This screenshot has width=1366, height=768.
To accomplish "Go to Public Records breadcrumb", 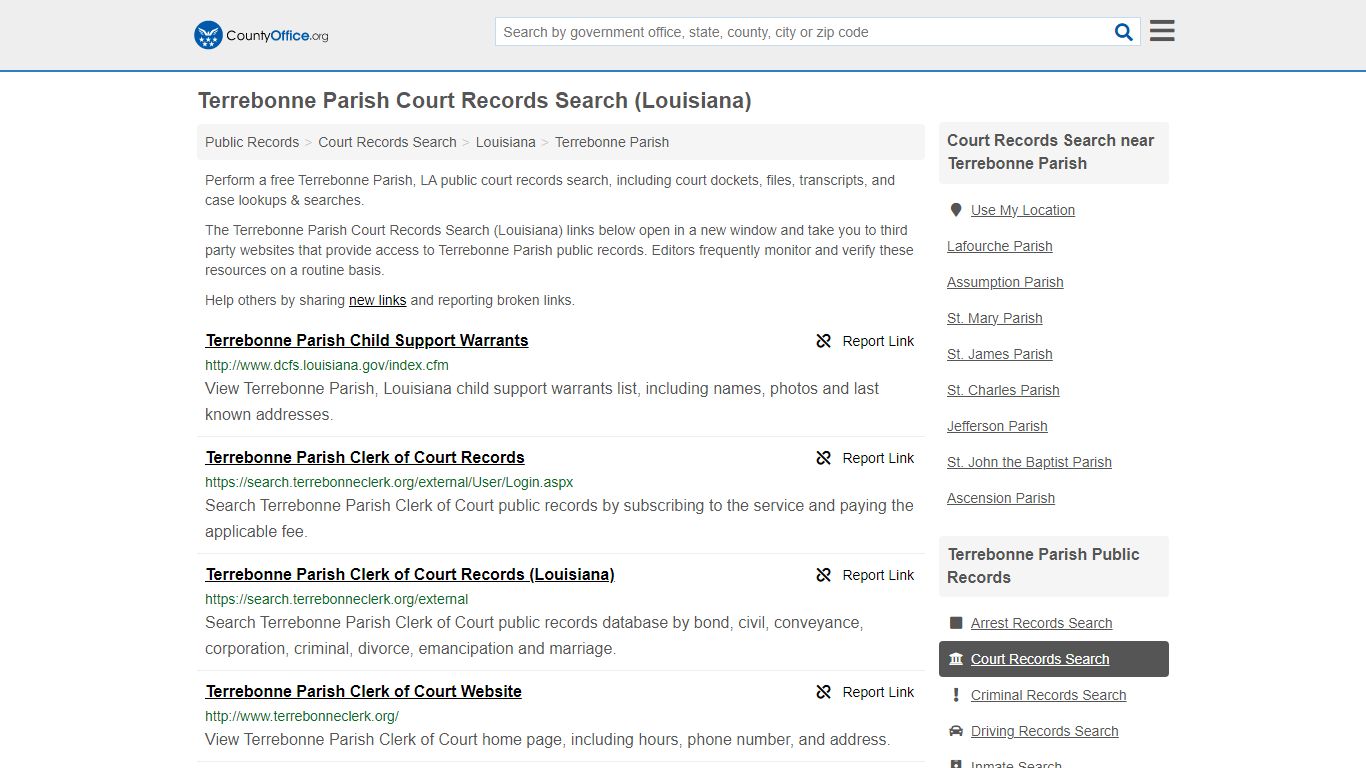I will click(x=252, y=142).
